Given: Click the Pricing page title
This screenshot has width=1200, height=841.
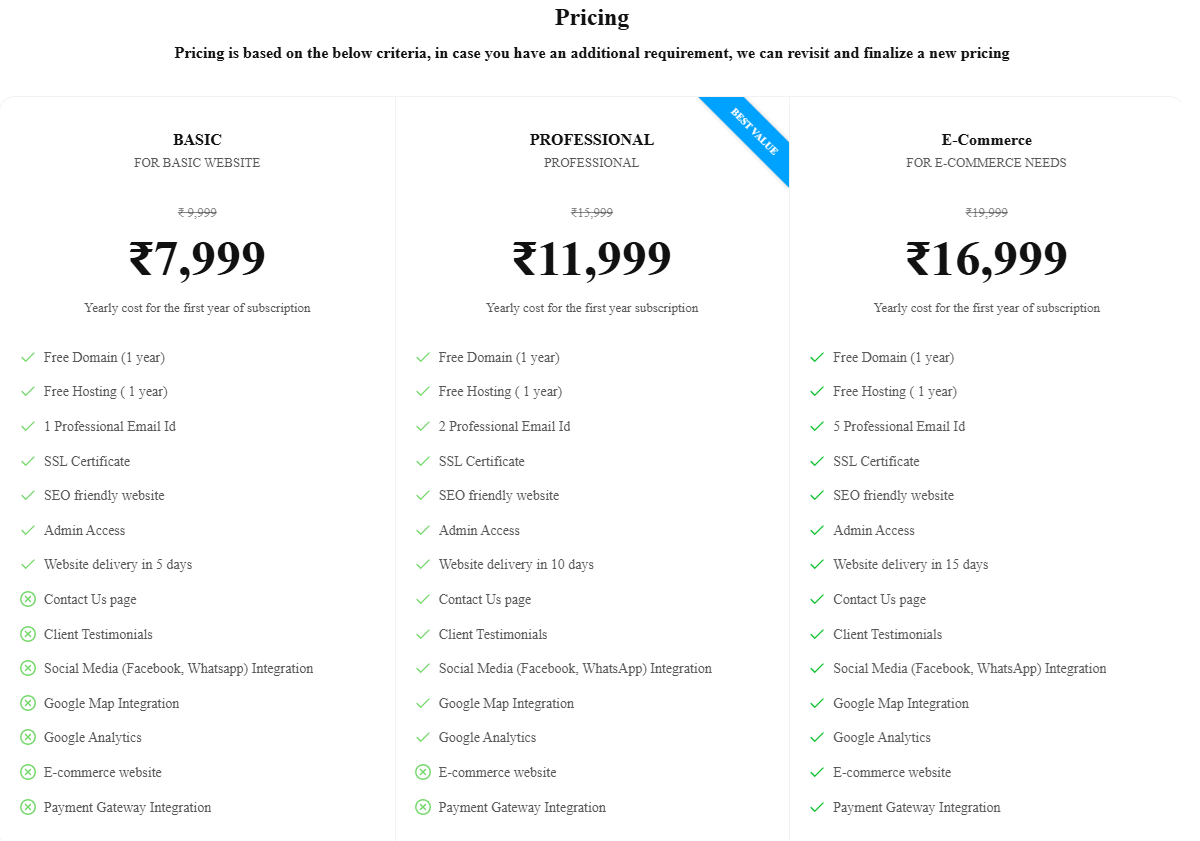Looking at the screenshot, I should coord(592,17).
